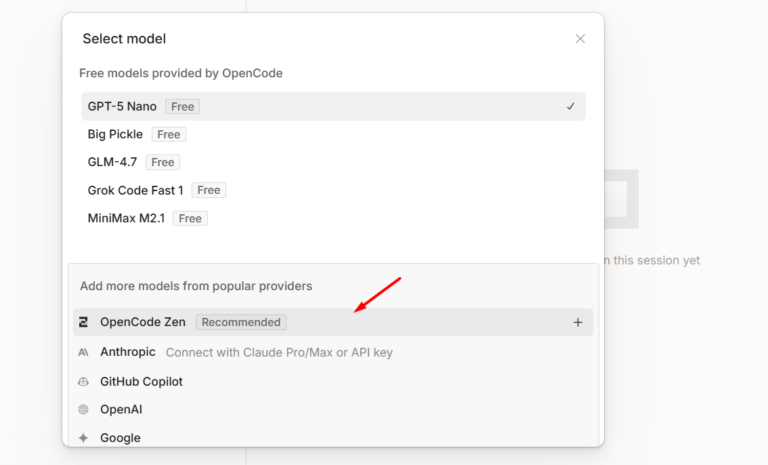Add the GitHub Copilot provider
The width and height of the screenshot is (768, 465).
point(141,381)
